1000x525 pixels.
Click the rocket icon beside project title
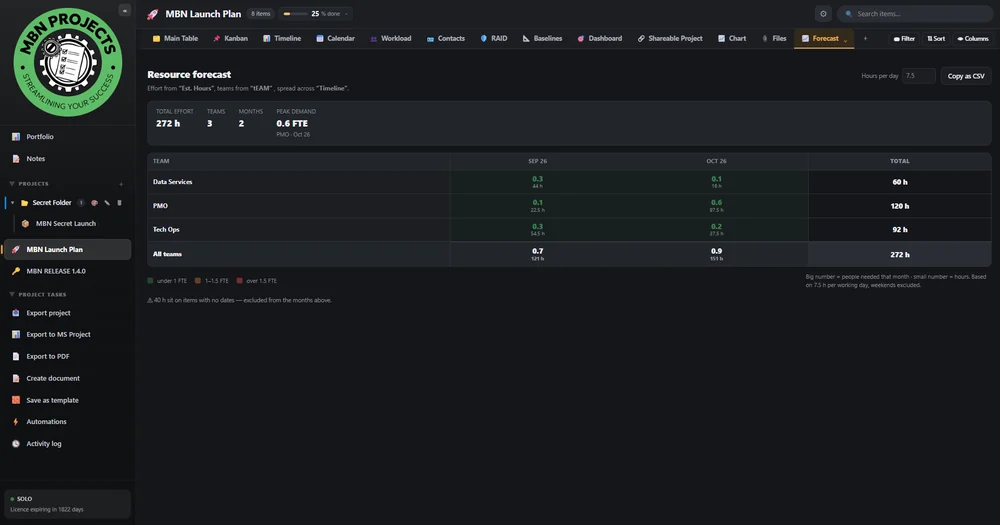point(152,14)
